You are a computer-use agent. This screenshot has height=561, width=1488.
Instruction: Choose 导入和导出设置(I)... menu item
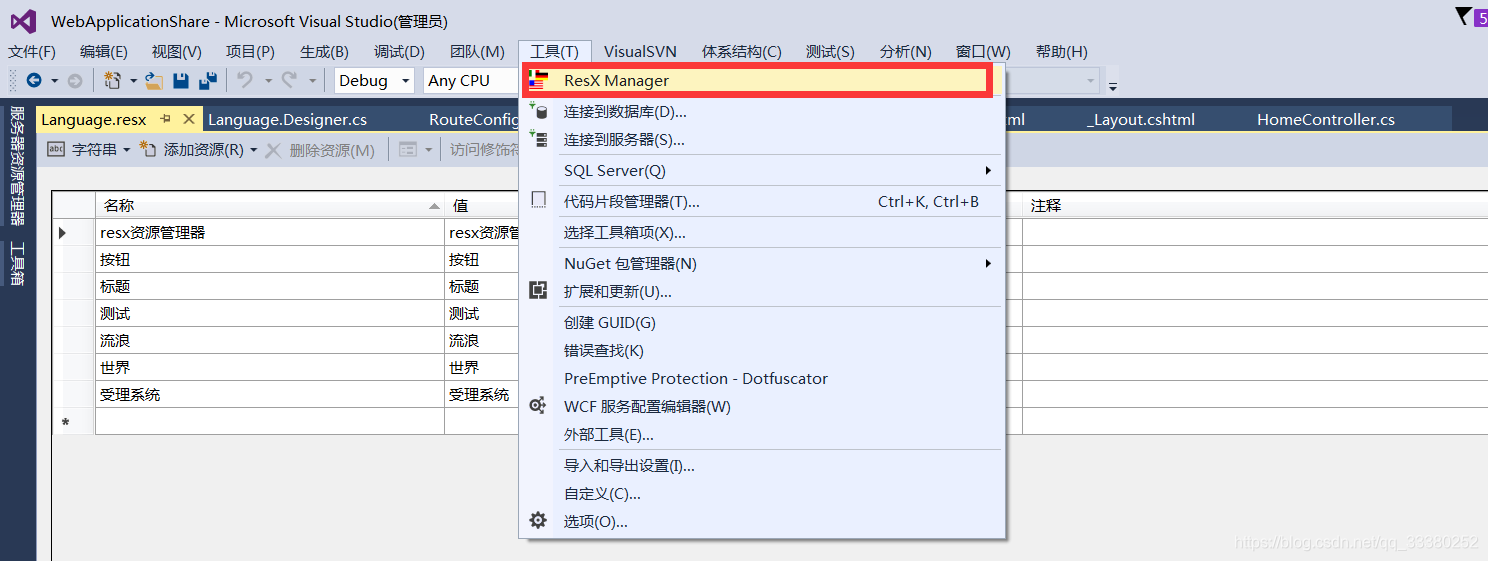pos(762,465)
